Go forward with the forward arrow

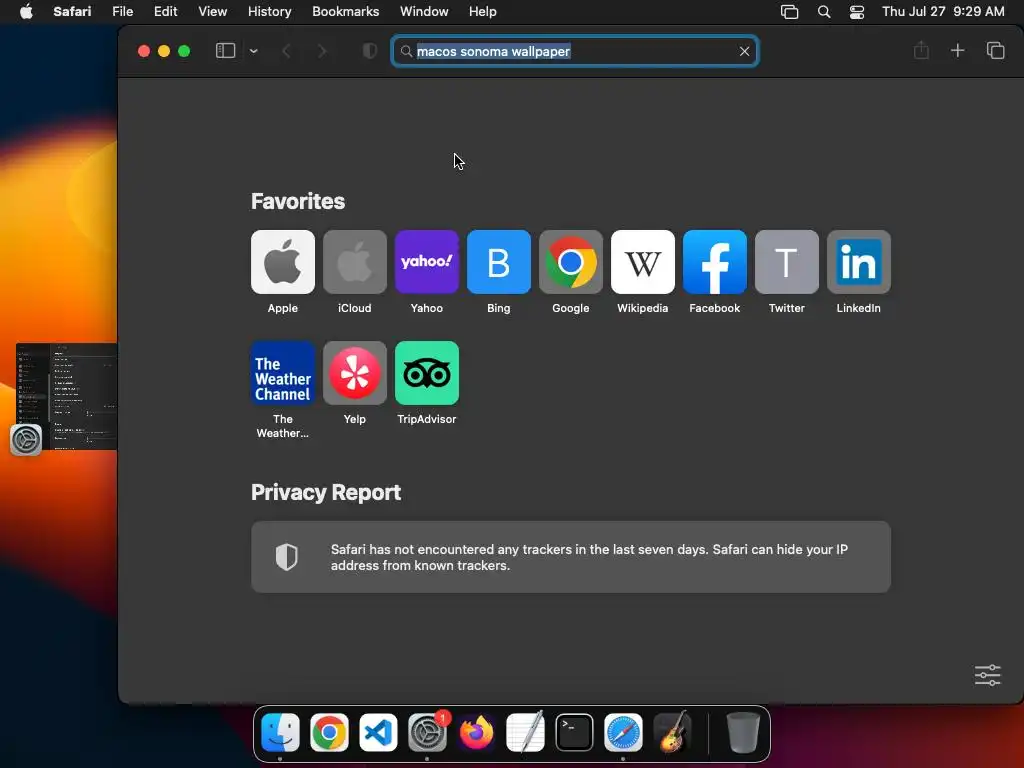coord(321,51)
